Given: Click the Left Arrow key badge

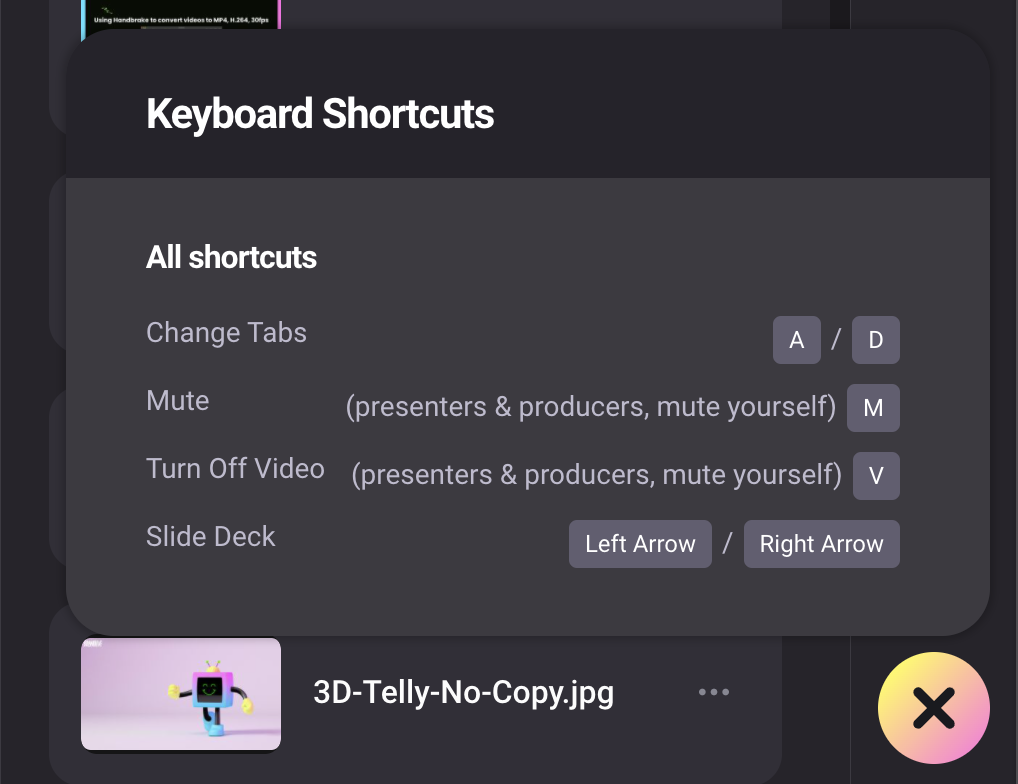Looking at the screenshot, I should point(640,544).
